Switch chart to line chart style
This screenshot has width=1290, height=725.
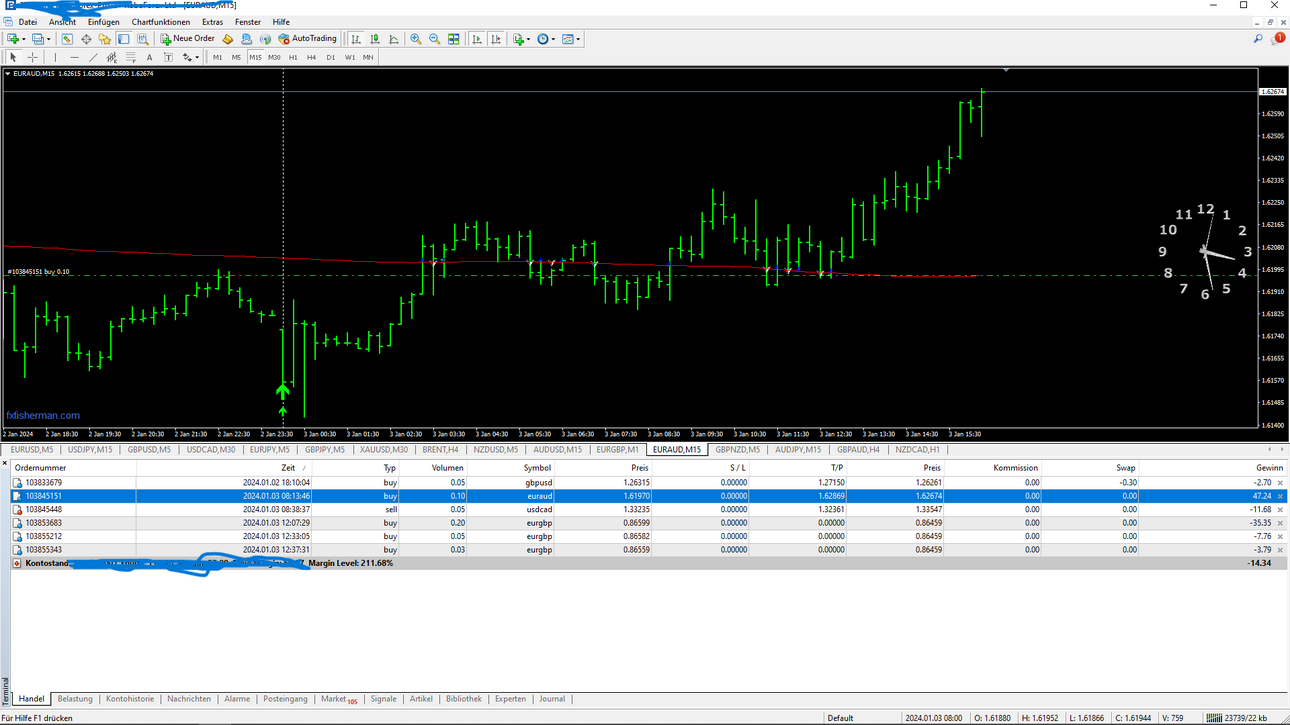pos(394,39)
